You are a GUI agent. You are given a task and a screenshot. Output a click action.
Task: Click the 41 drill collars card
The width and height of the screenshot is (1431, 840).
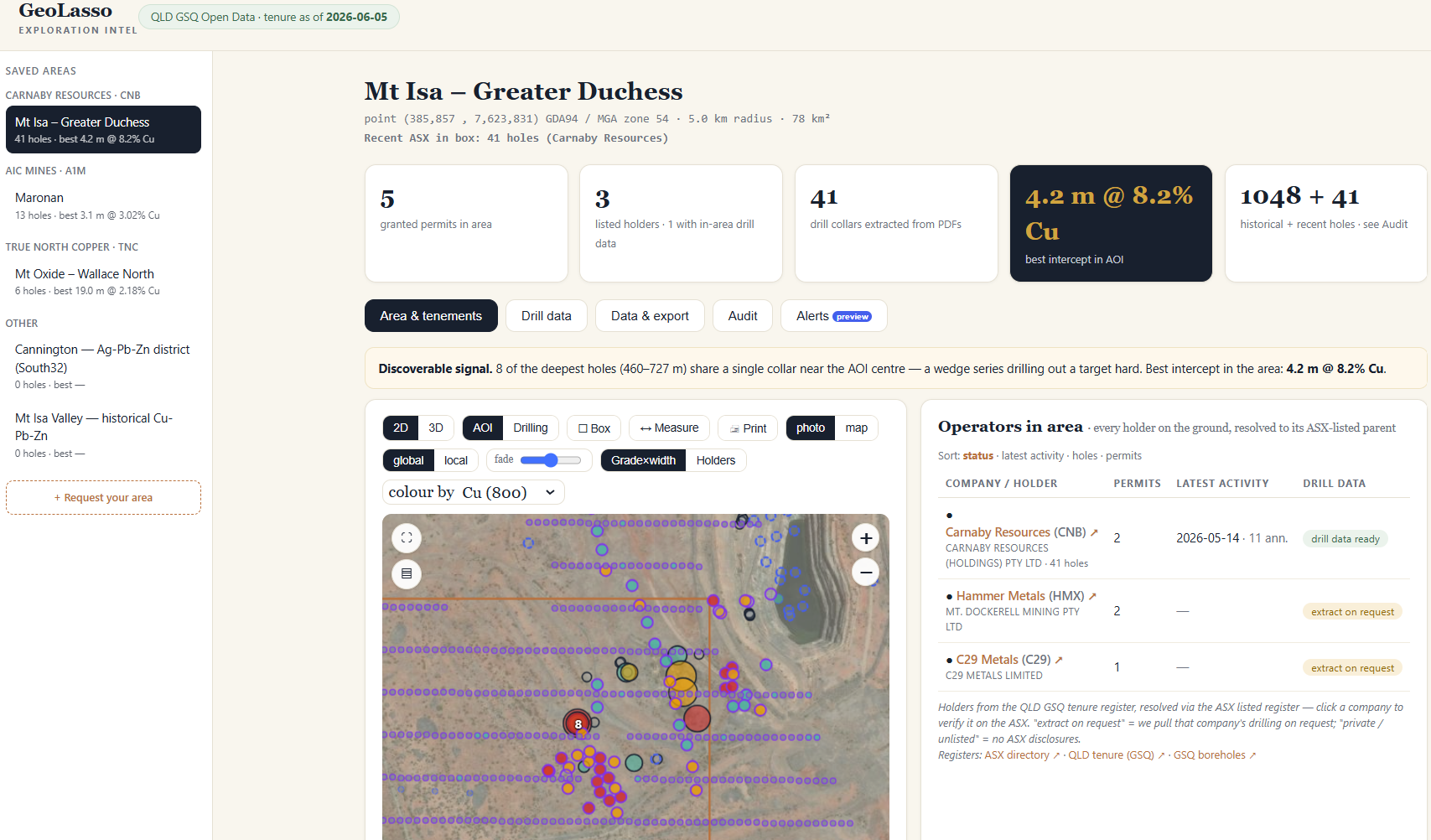[896, 223]
